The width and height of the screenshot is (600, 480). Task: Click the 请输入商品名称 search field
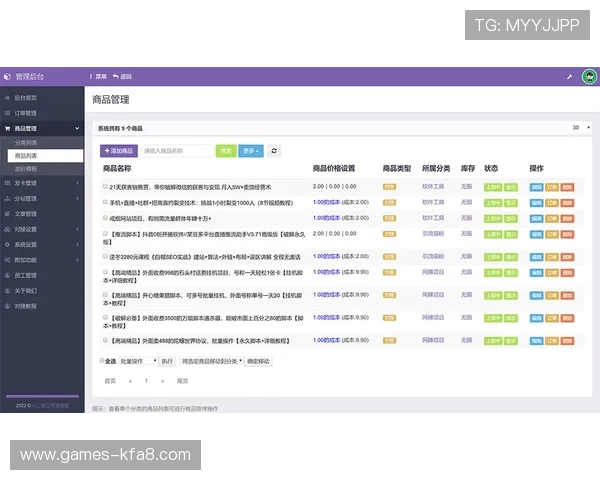tap(177, 151)
